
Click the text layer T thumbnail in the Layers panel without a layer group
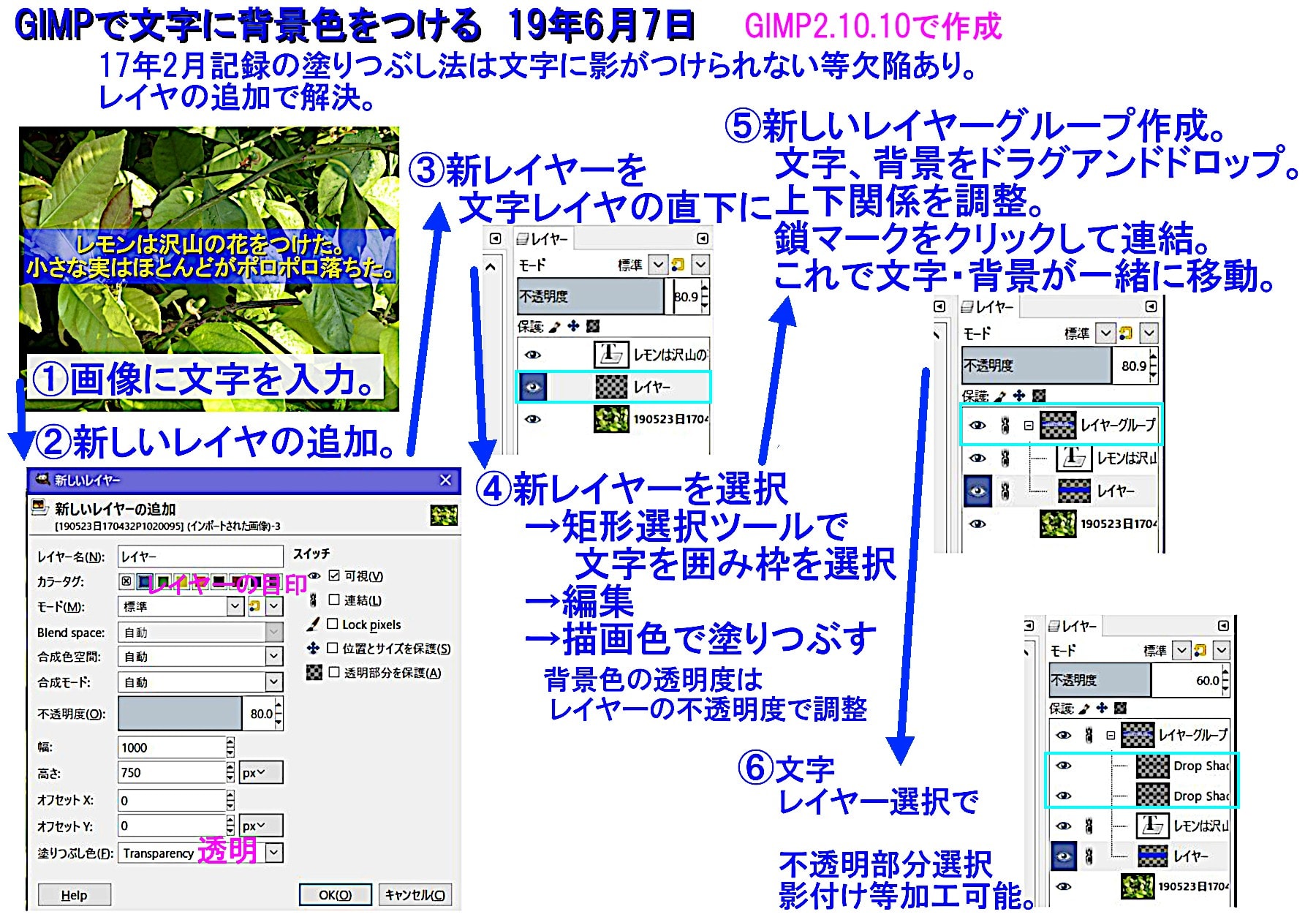click(x=610, y=355)
